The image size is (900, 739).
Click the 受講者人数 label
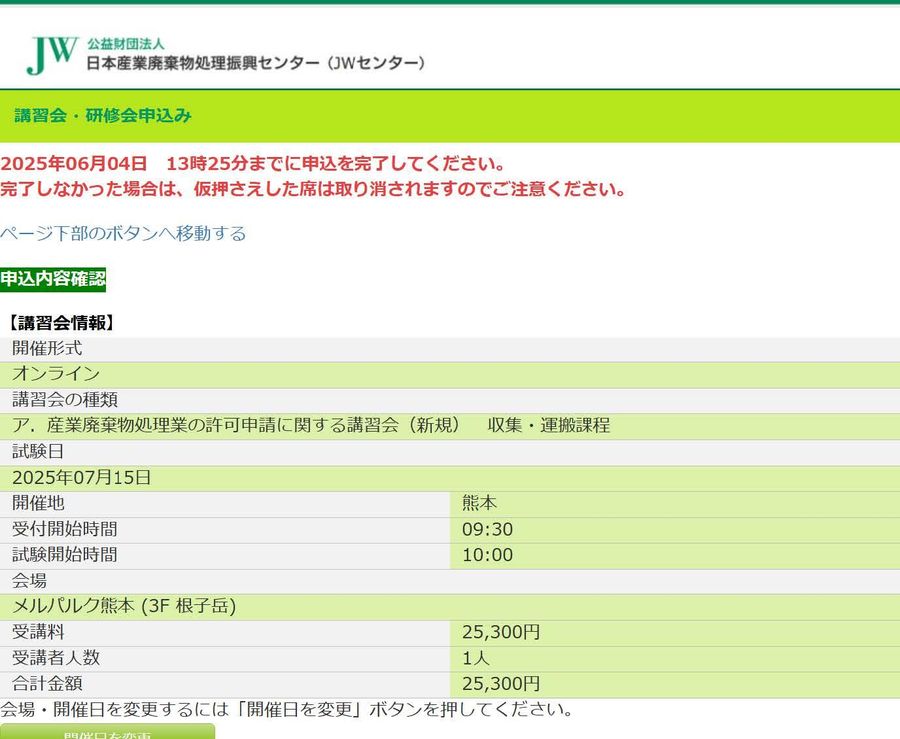coord(56,658)
